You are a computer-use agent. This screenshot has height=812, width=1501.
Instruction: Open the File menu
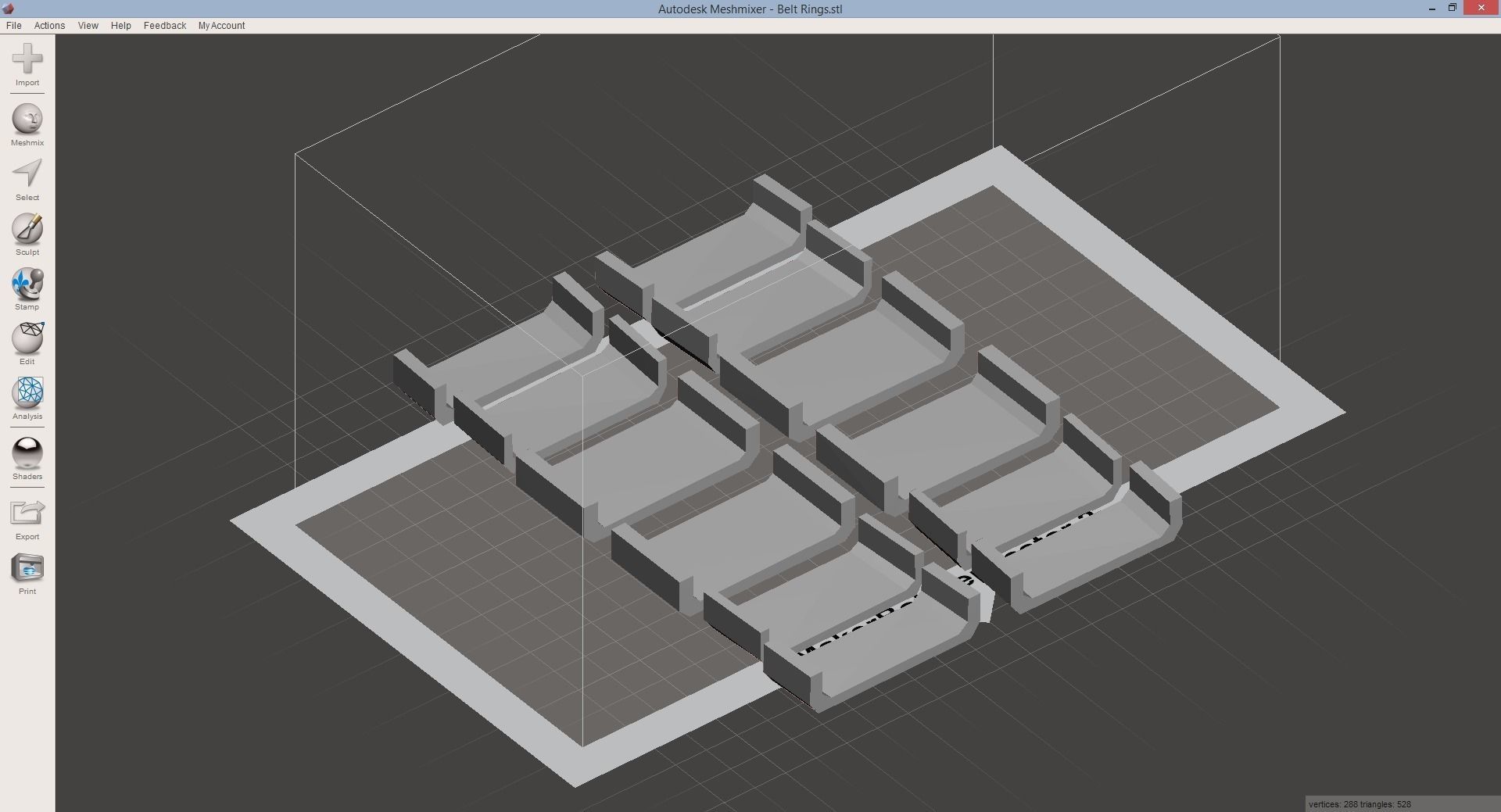13,26
